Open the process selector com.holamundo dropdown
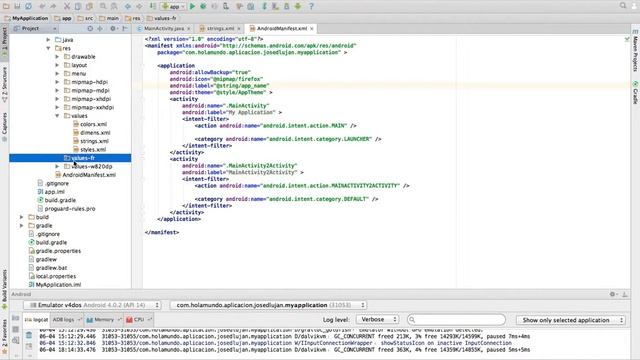Screen dimensions: 640x360 pyautogui.click(x=269, y=305)
